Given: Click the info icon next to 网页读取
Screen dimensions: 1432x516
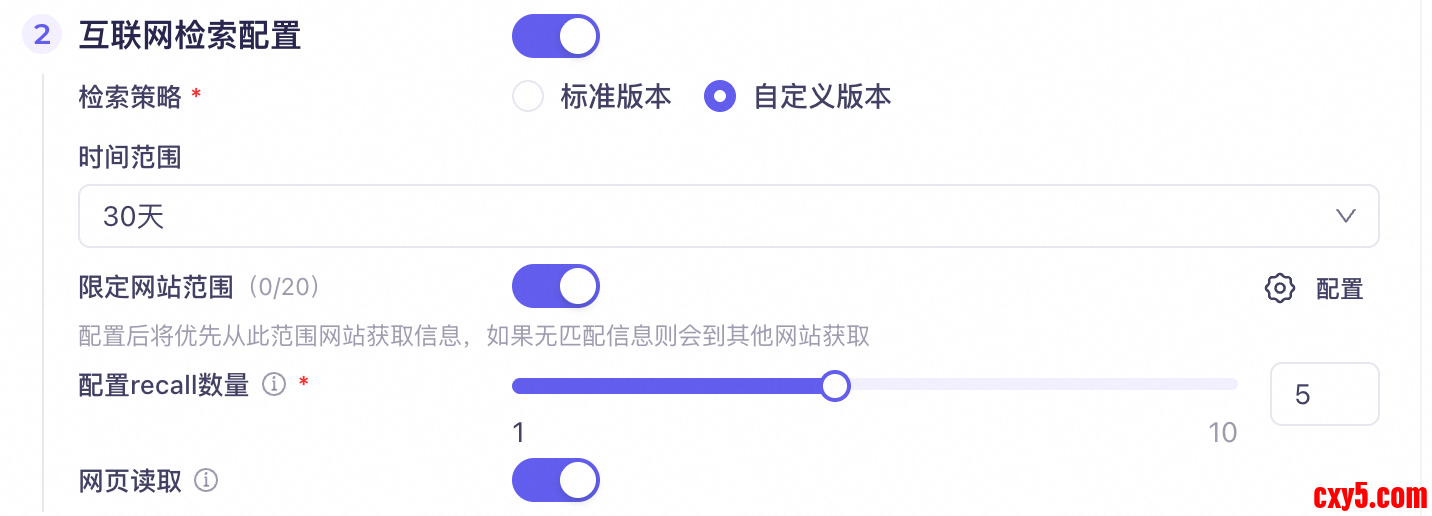Looking at the screenshot, I should click(206, 481).
